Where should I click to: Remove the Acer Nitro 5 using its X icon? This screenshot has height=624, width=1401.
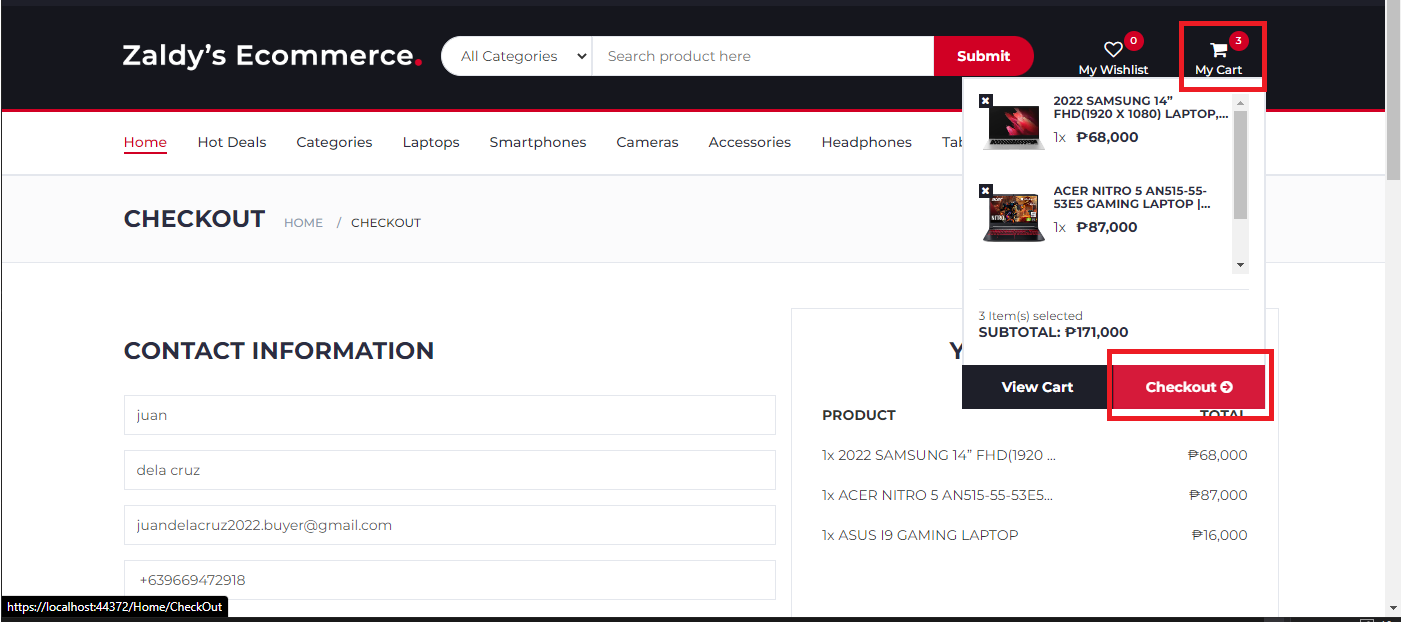(x=986, y=190)
